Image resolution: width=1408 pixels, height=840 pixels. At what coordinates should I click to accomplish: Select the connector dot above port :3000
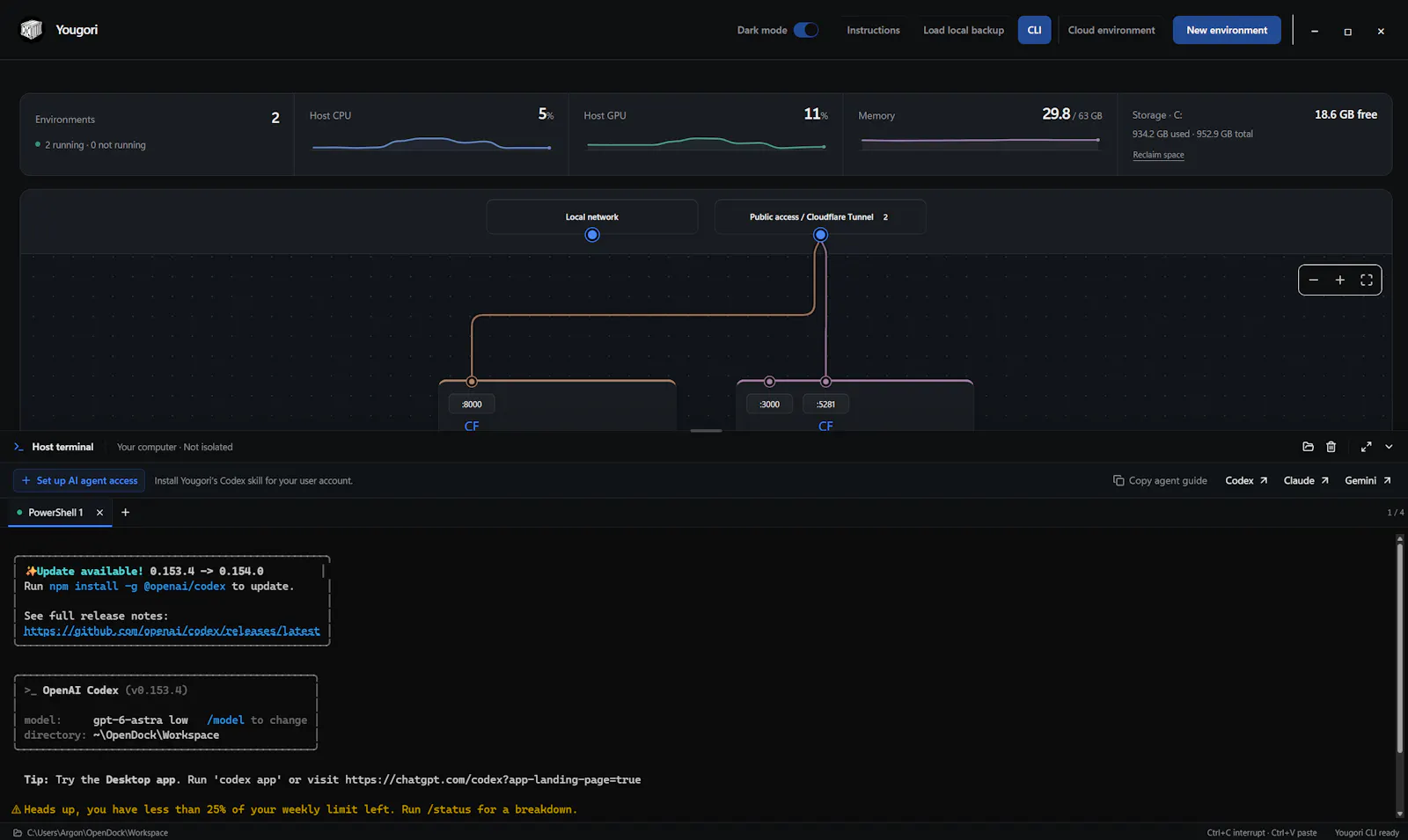[x=770, y=382]
